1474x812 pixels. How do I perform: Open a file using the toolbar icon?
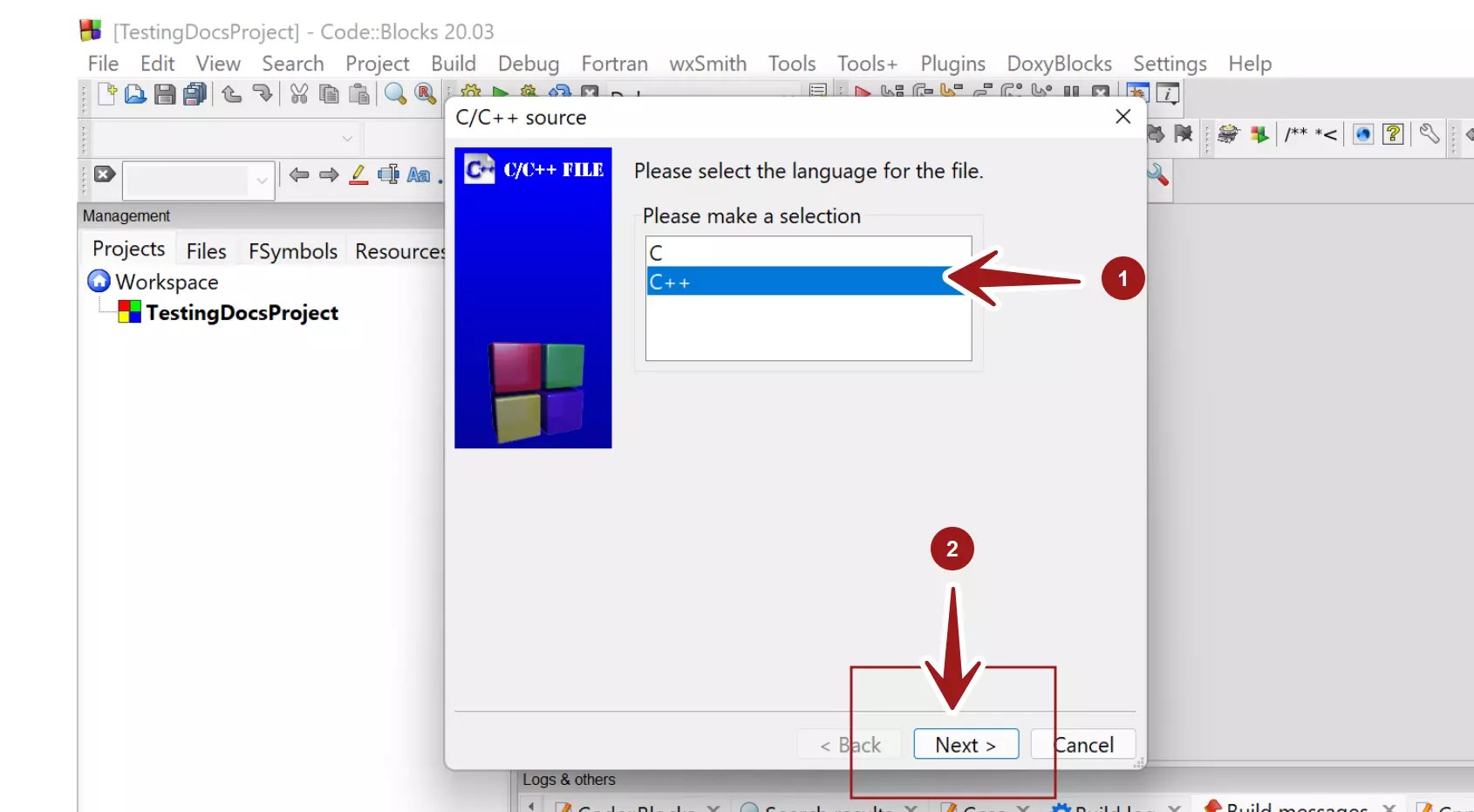click(x=135, y=93)
